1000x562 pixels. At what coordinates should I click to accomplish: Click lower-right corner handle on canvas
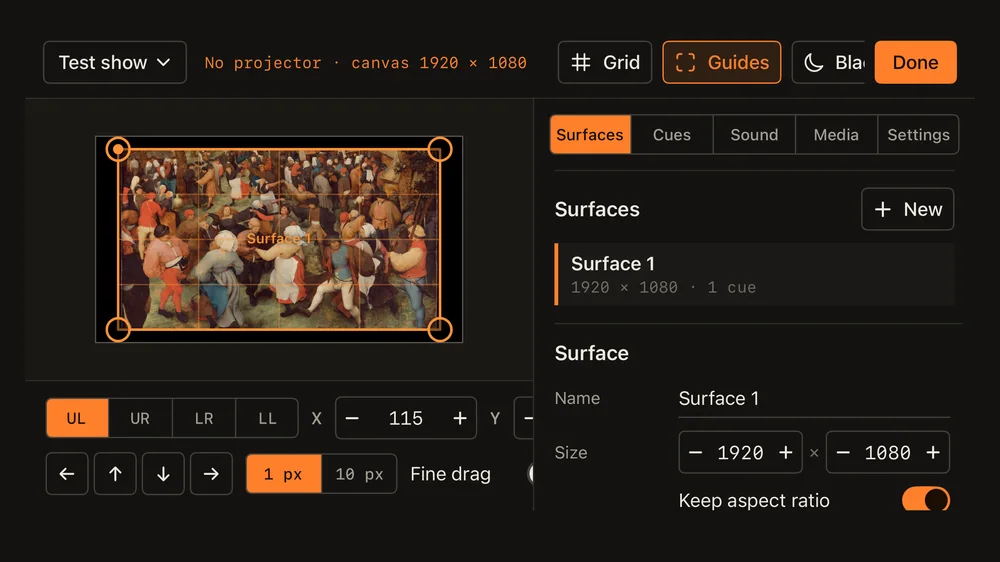[x=440, y=330]
